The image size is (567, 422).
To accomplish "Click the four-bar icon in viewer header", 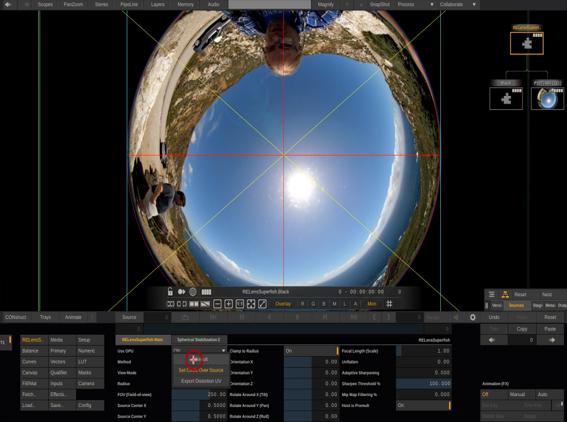I will (206, 292).
